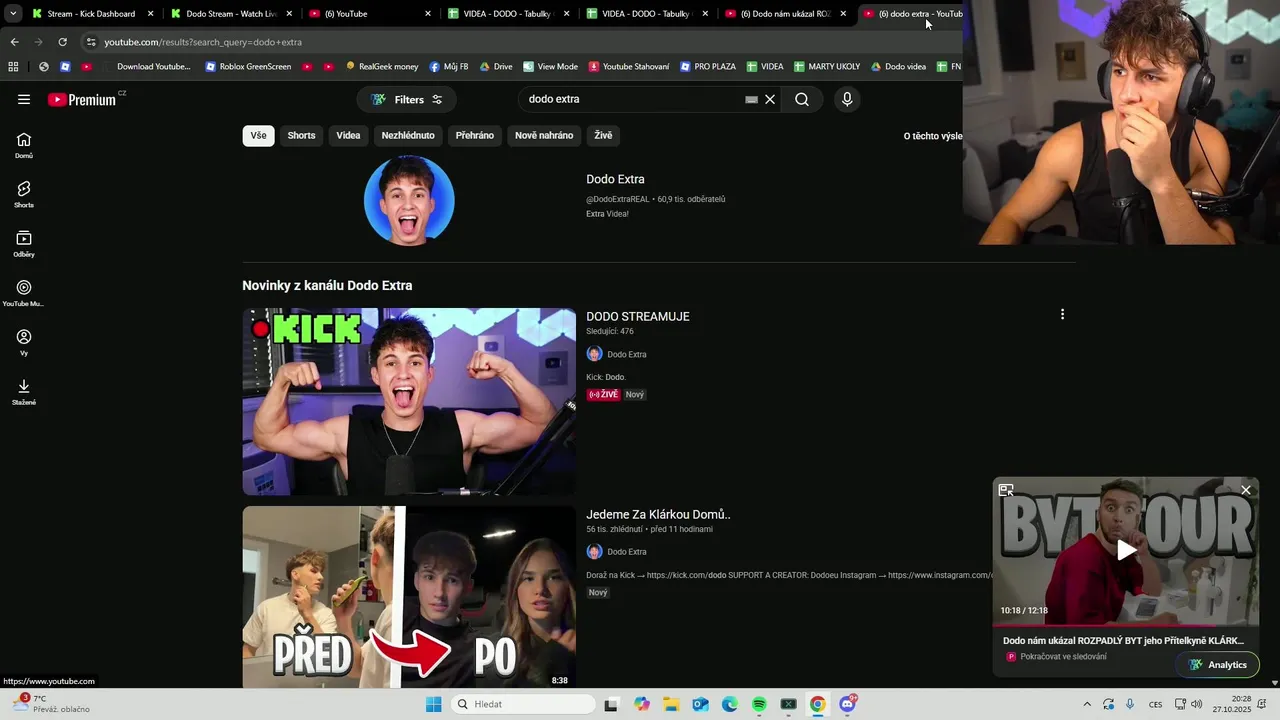Image resolution: width=1280 pixels, height=720 pixels.
Task: Open the Chrome apps grid in bookmarks bar
Action: pyautogui.click(x=13, y=67)
